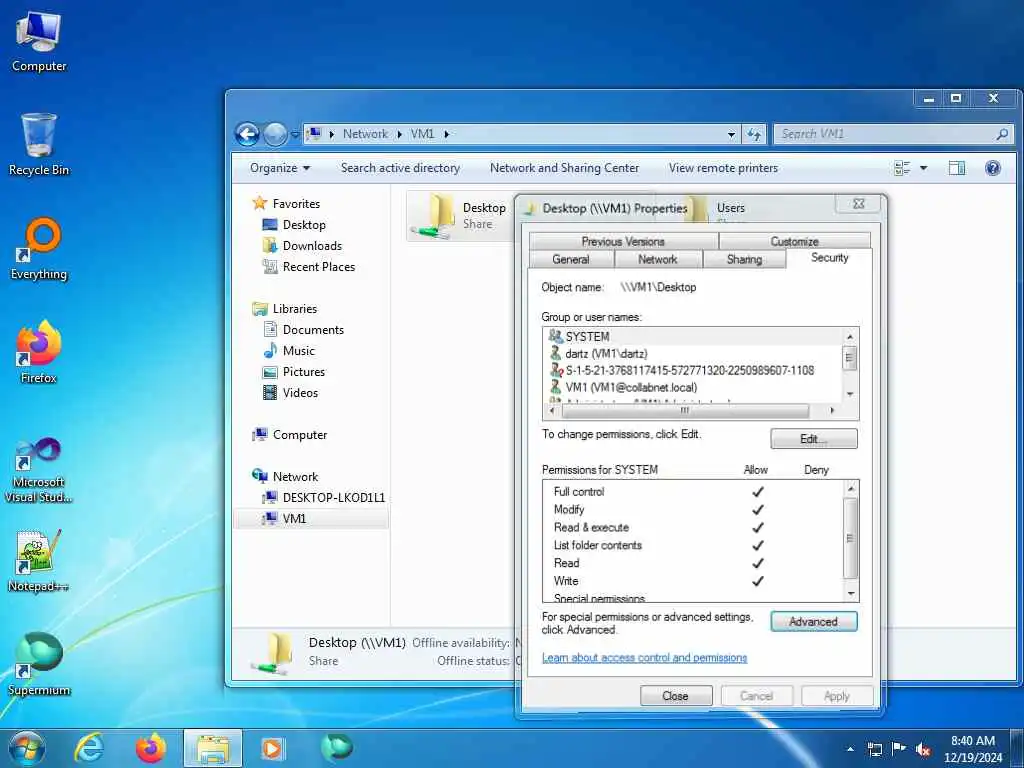Click the permissions list vertical scrollbar
Image resolution: width=1024 pixels, height=768 pixels.
coord(850,541)
